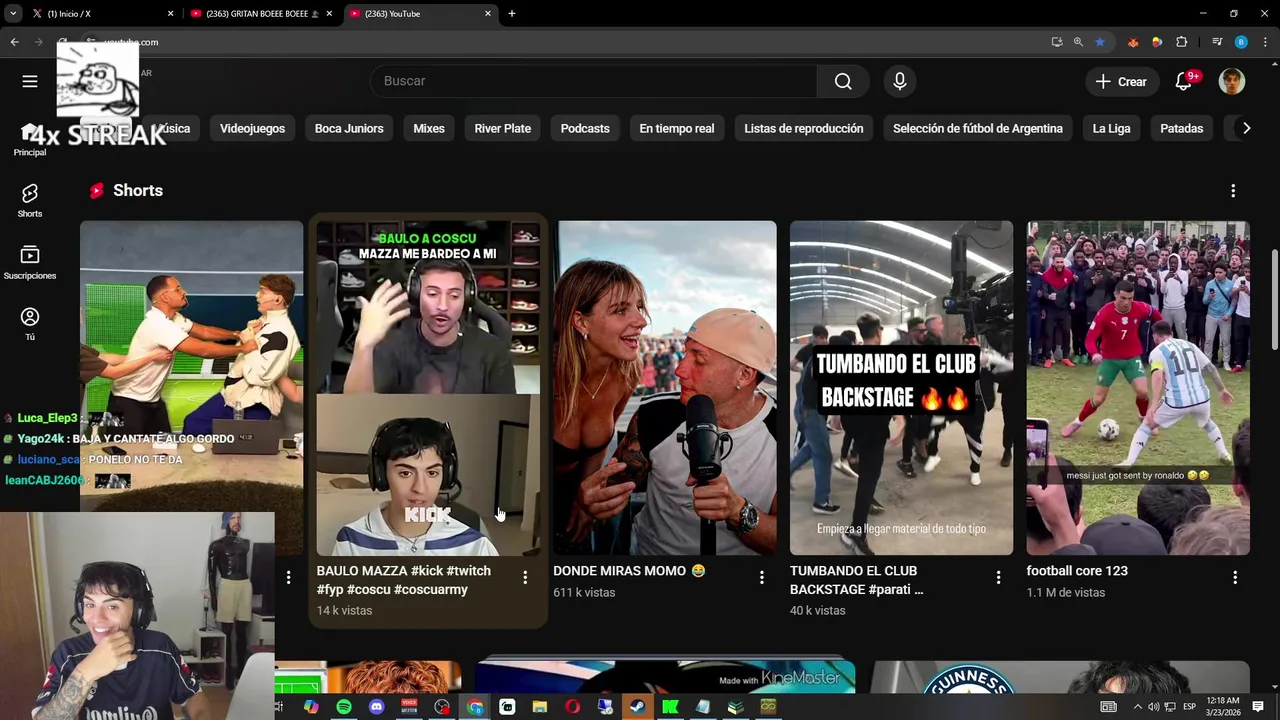Viewport: 1280px width, 720px height.
Task: Select the Patadas chip
Action: click(1181, 129)
